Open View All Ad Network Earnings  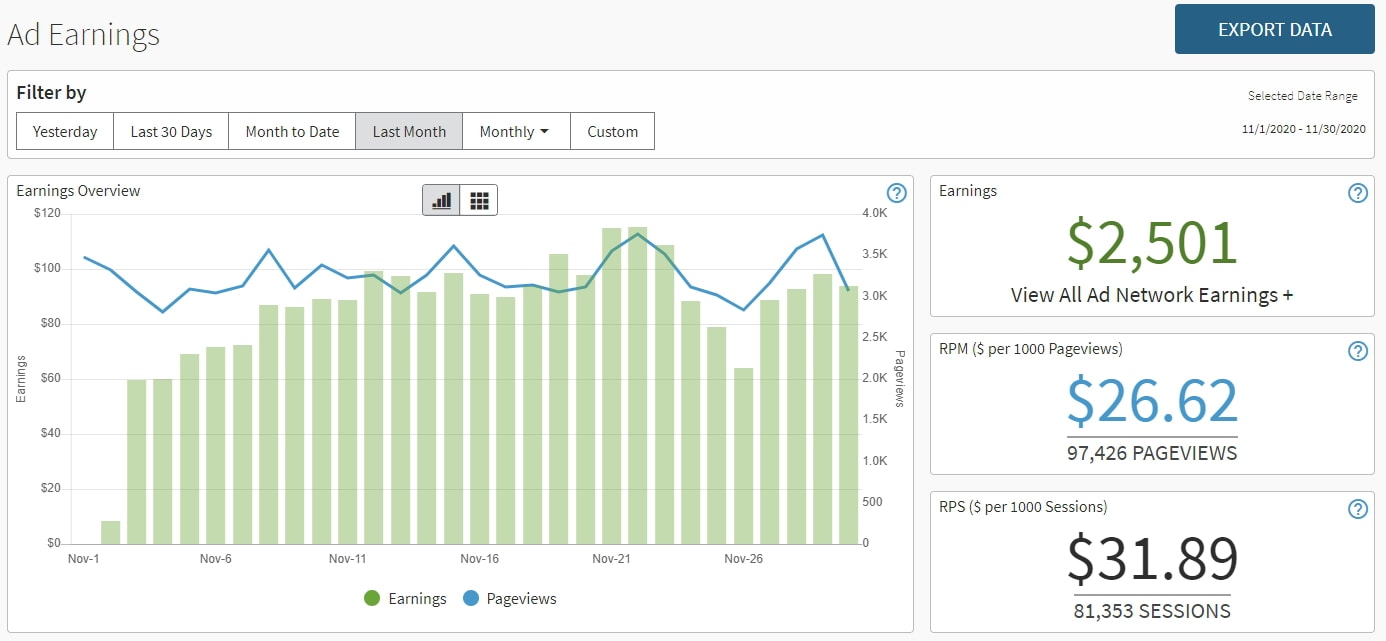click(x=1152, y=295)
